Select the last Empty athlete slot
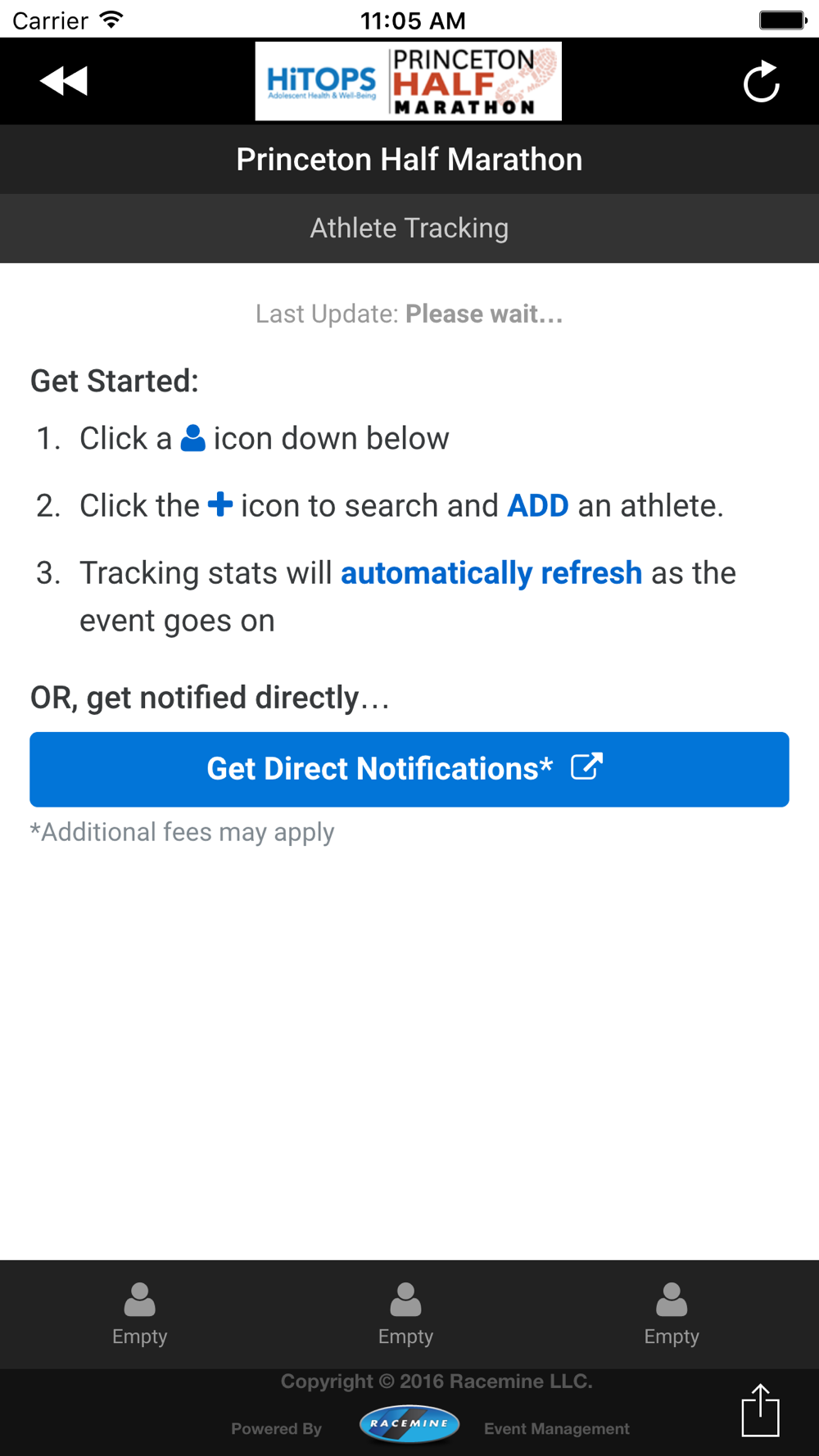 [672, 1314]
